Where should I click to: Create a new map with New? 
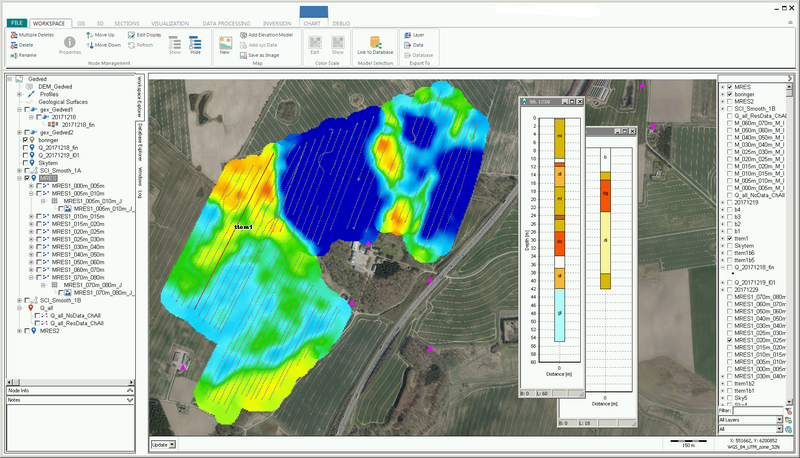[224, 42]
